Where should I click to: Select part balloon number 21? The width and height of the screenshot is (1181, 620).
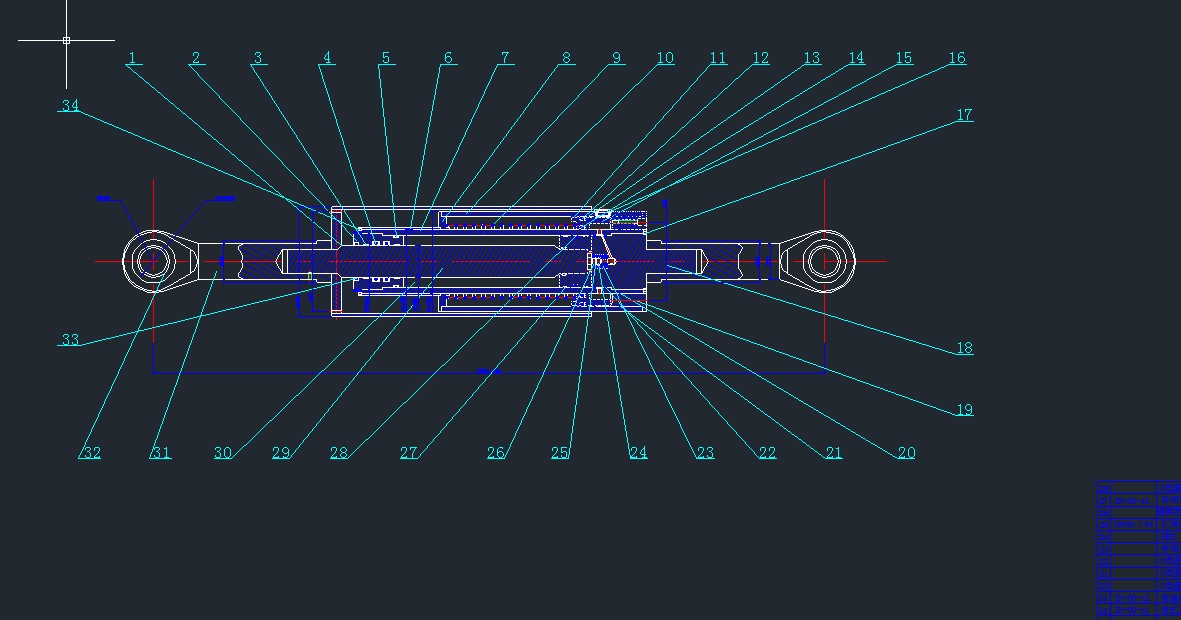point(834,453)
